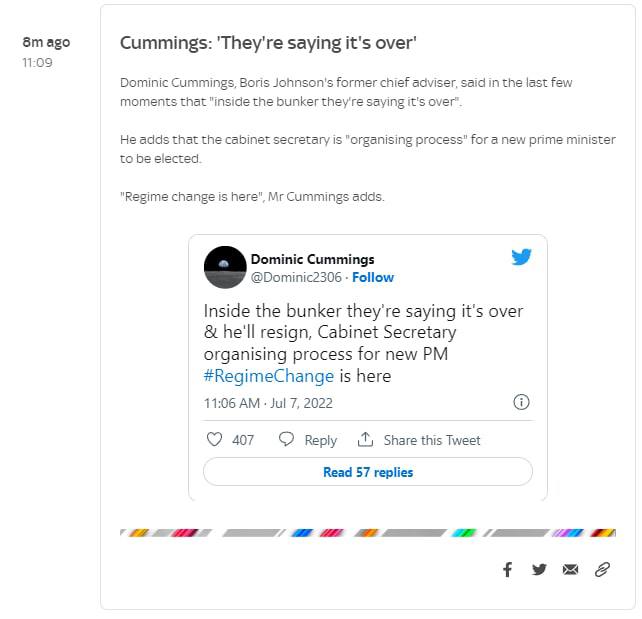Click the 407 likes count
The height and width of the screenshot is (619, 642).
click(x=243, y=440)
